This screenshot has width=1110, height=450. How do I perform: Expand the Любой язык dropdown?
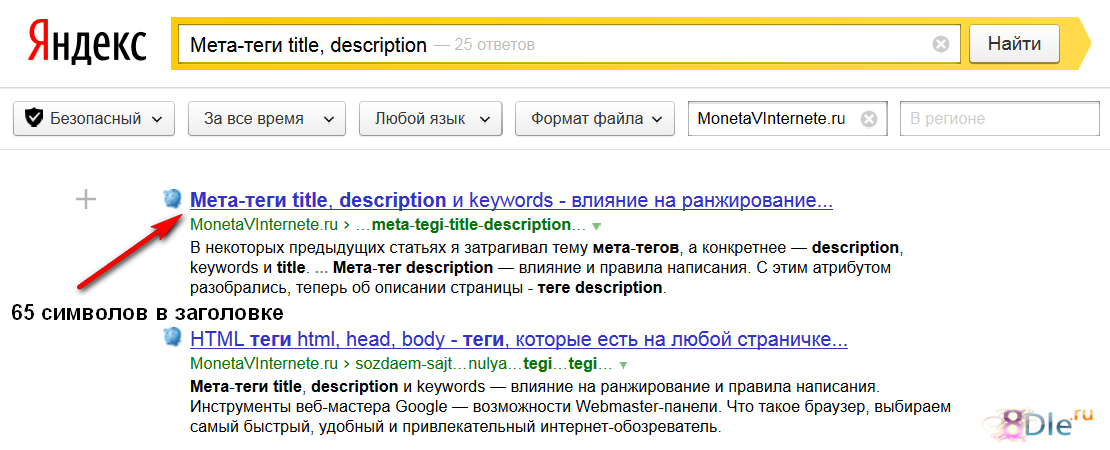pos(431,118)
